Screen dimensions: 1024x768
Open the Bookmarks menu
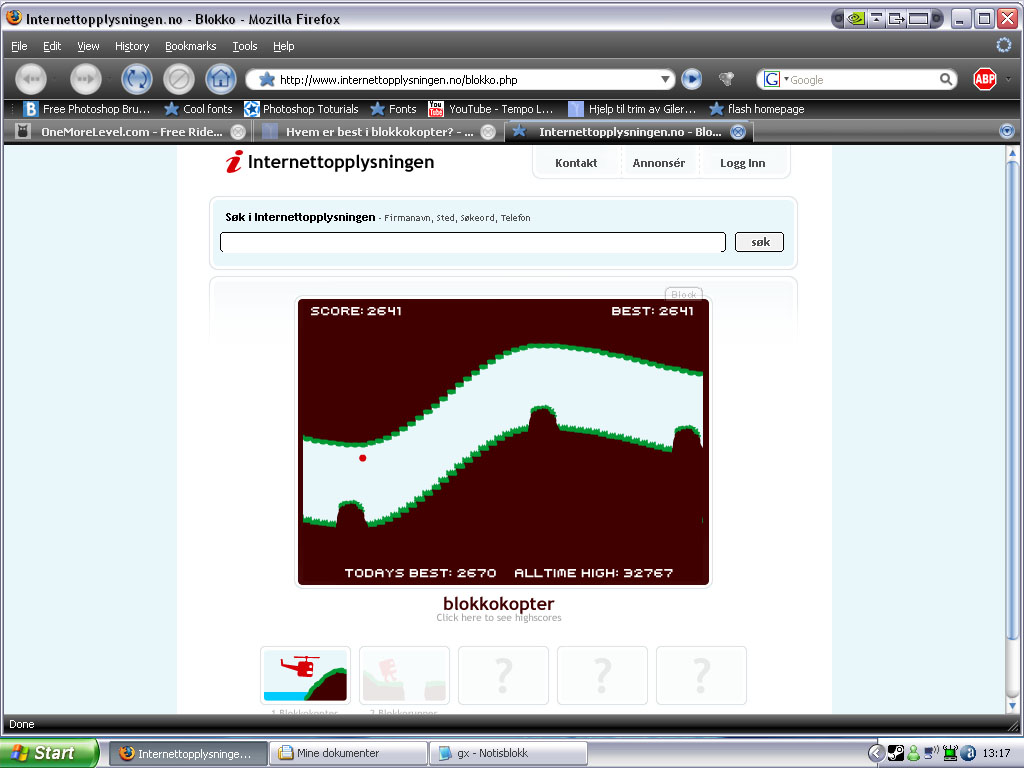pyautogui.click(x=190, y=46)
